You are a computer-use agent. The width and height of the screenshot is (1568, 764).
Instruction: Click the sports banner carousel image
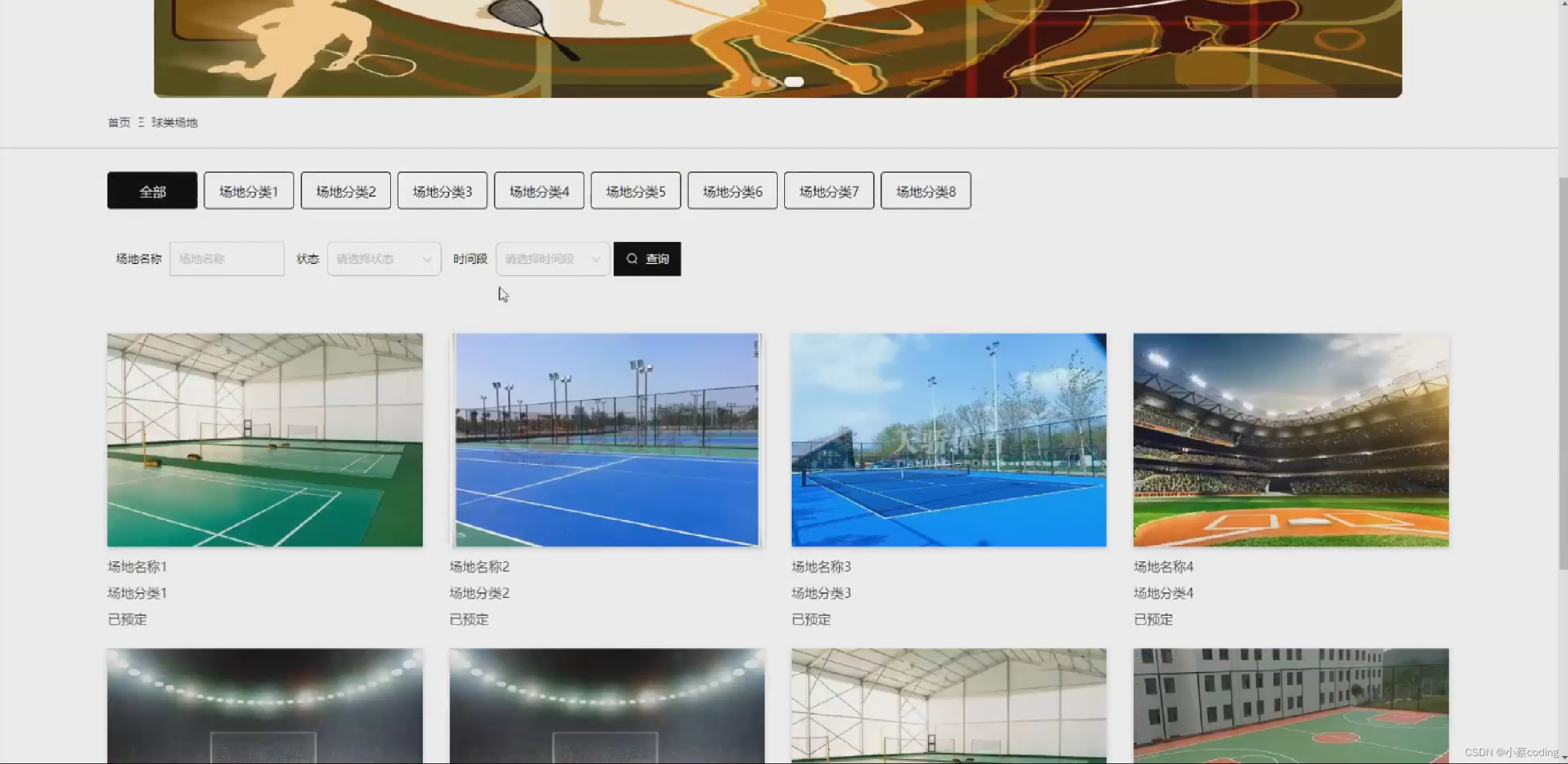tap(778, 48)
